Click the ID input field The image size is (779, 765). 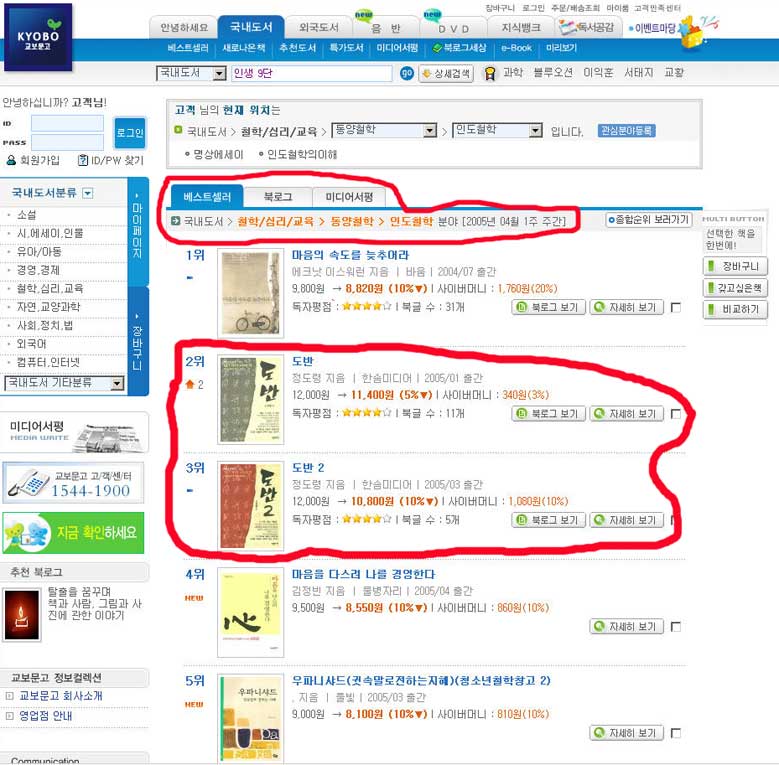[x=67, y=123]
